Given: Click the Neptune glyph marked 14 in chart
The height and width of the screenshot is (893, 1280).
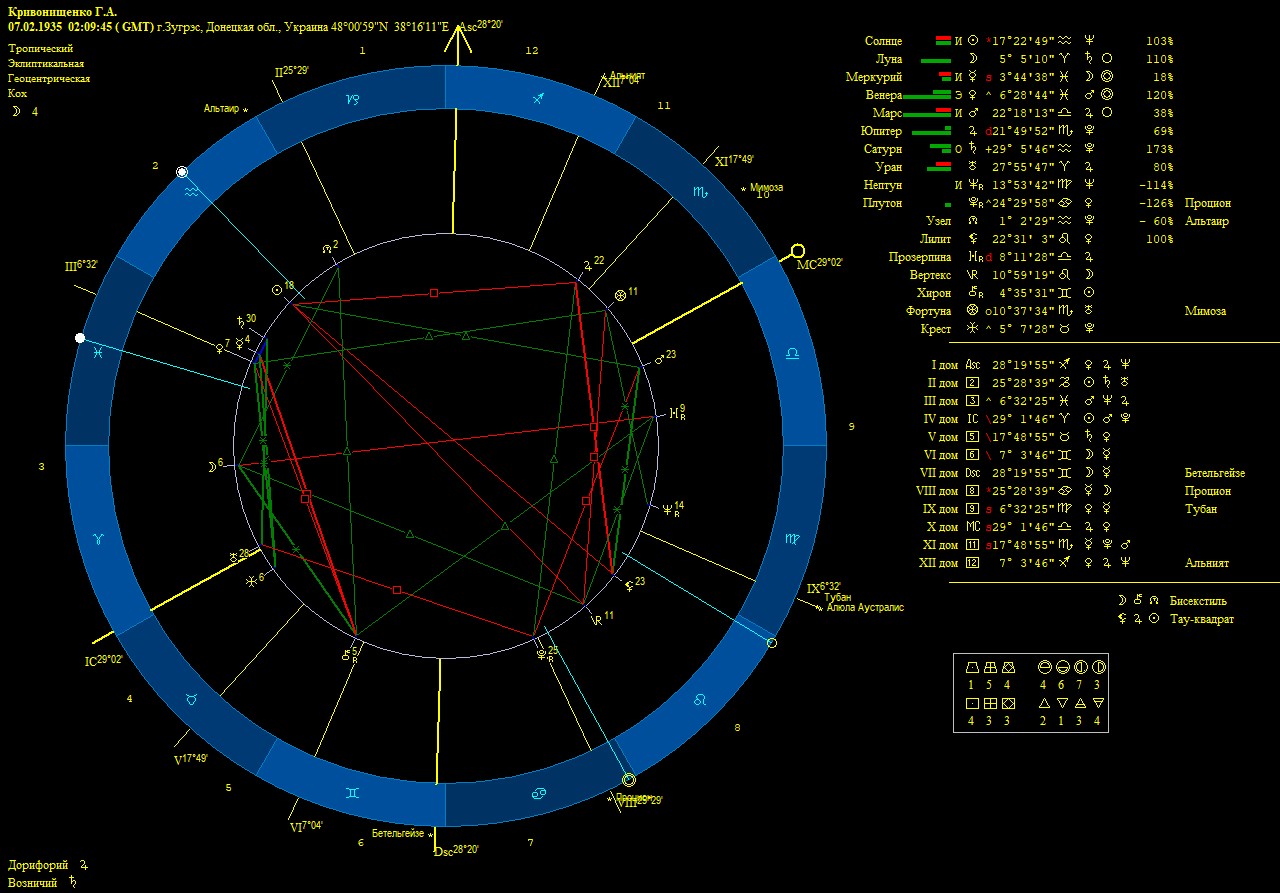Looking at the screenshot, I should click(668, 509).
